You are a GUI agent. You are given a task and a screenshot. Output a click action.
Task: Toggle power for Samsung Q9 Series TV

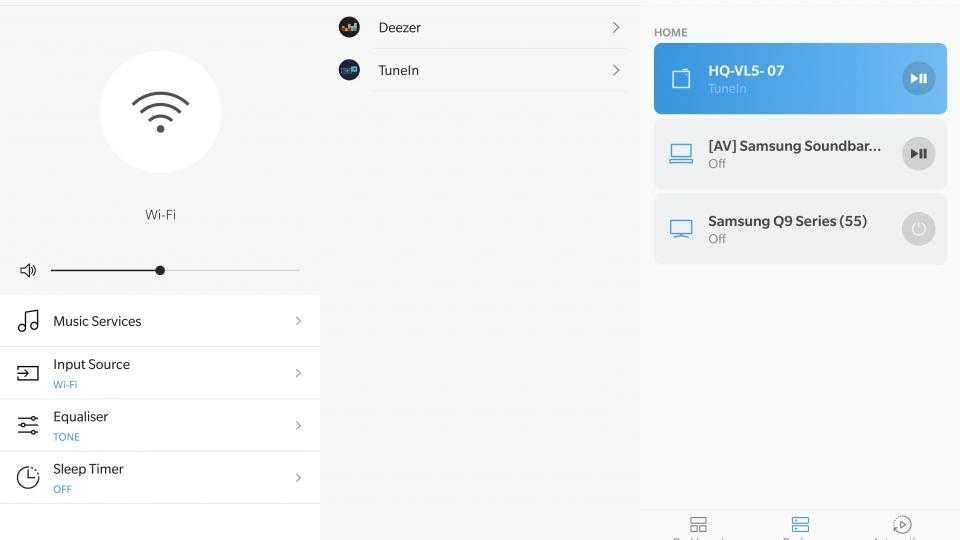(x=918, y=228)
